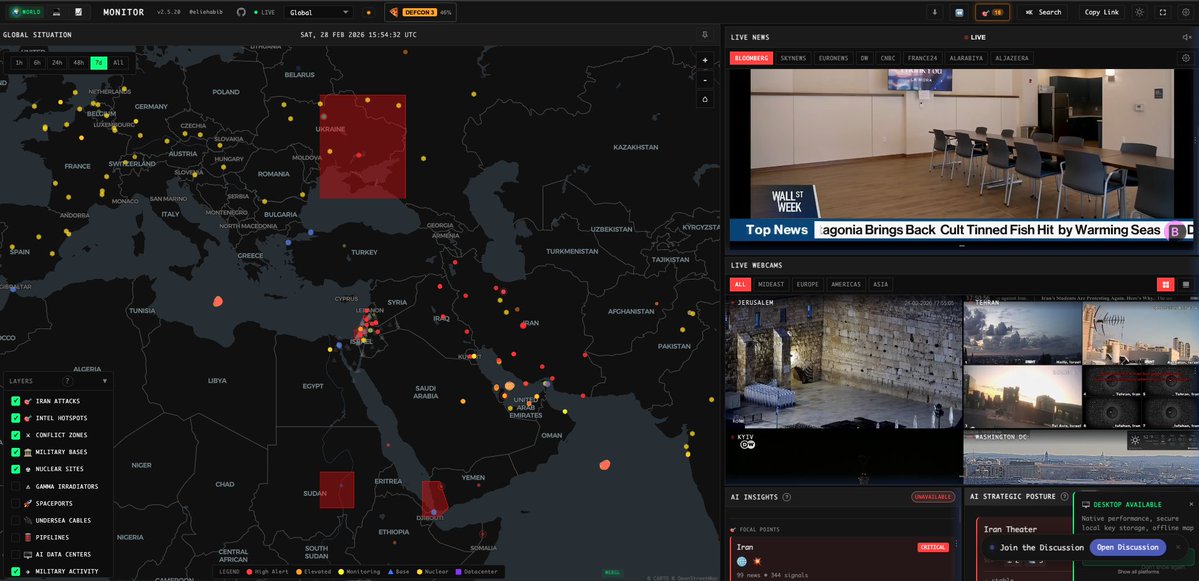Dismiss the Join the Discussion banner

coord(1178,547)
